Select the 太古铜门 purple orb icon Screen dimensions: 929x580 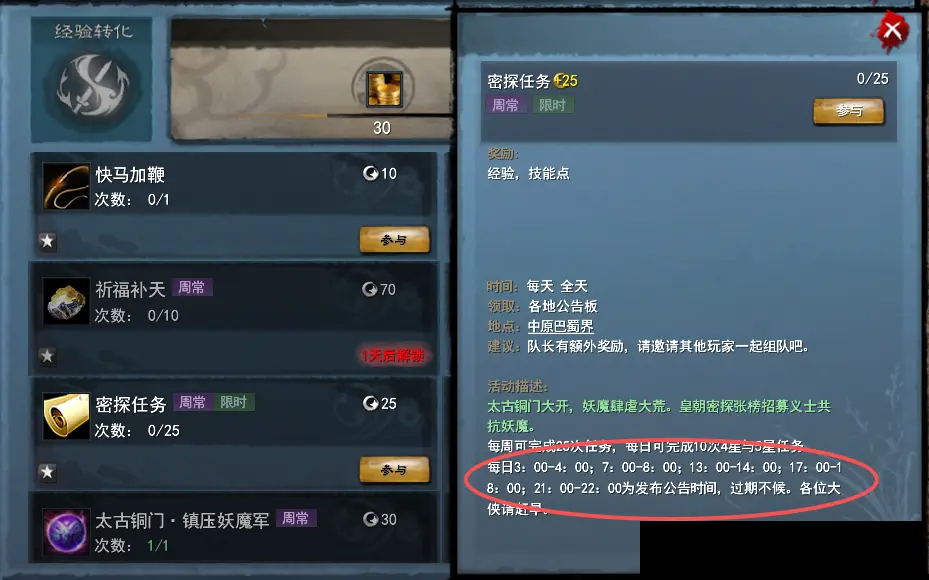pyautogui.click(x=66, y=531)
